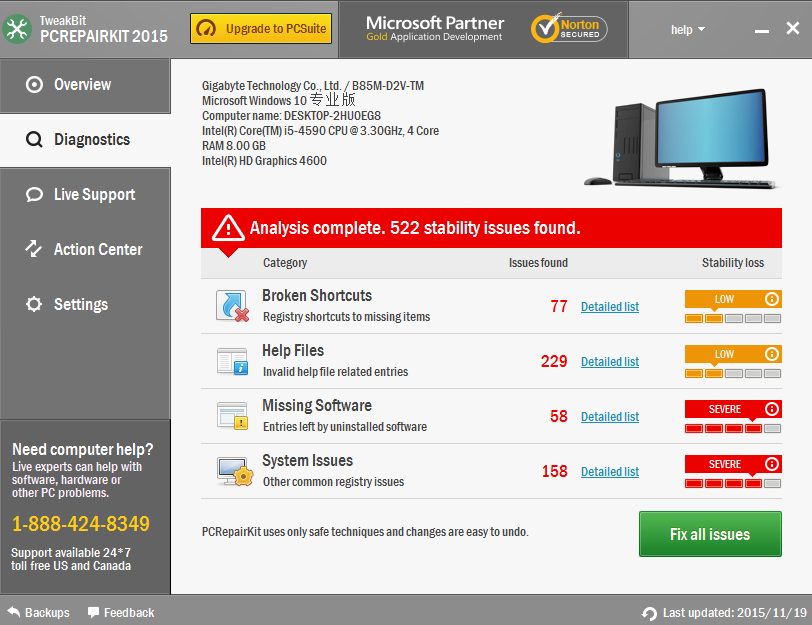Click the desktop computer image

click(683, 139)
